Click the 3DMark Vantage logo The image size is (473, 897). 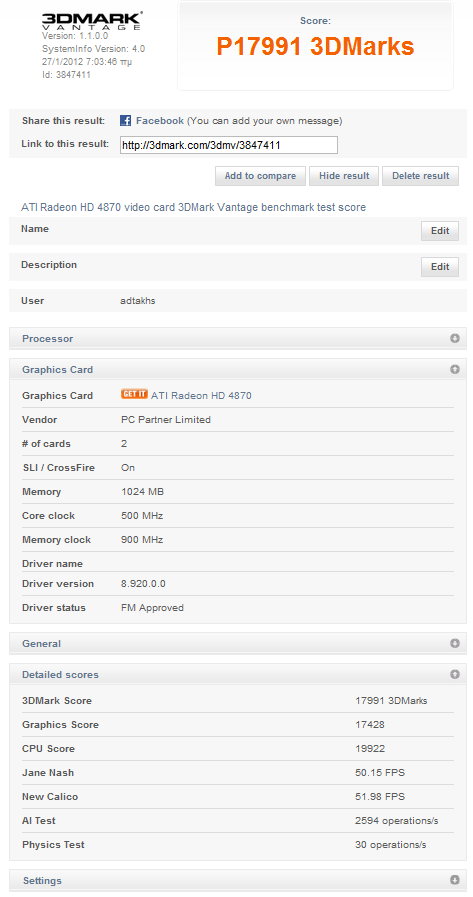(92, 20)
